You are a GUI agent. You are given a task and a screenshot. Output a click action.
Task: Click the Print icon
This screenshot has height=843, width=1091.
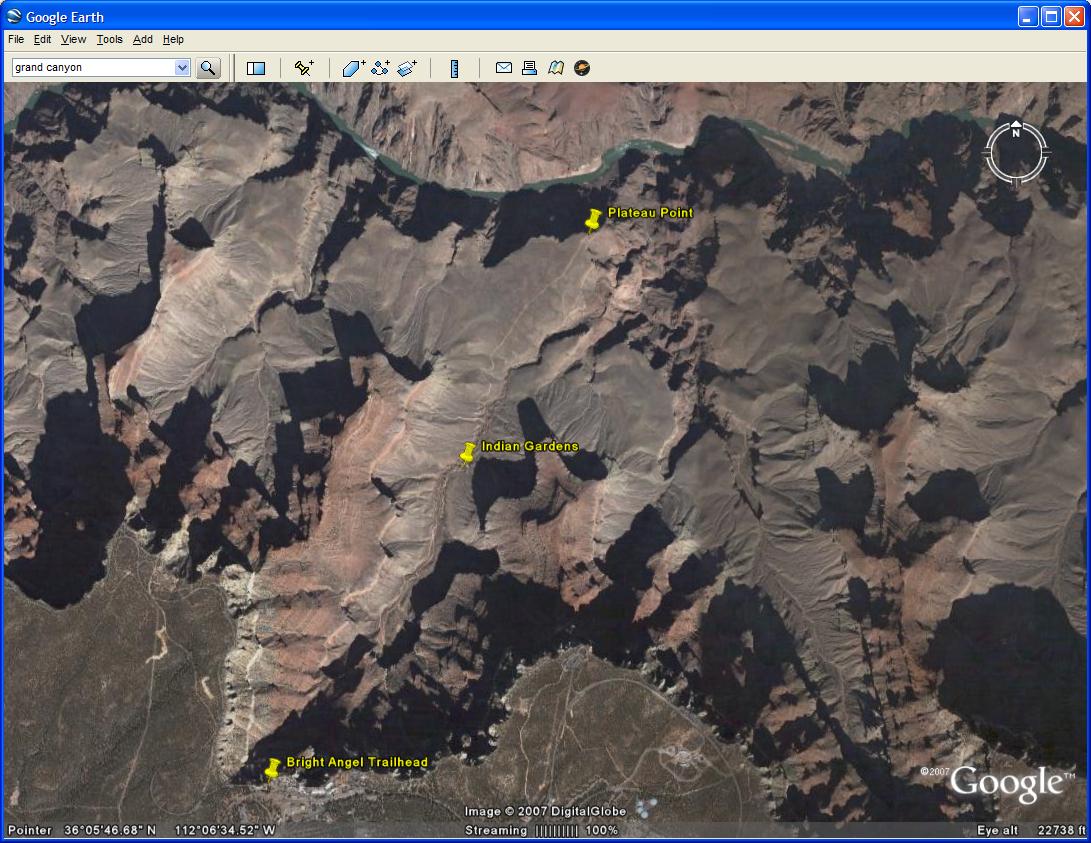point(530,68)
